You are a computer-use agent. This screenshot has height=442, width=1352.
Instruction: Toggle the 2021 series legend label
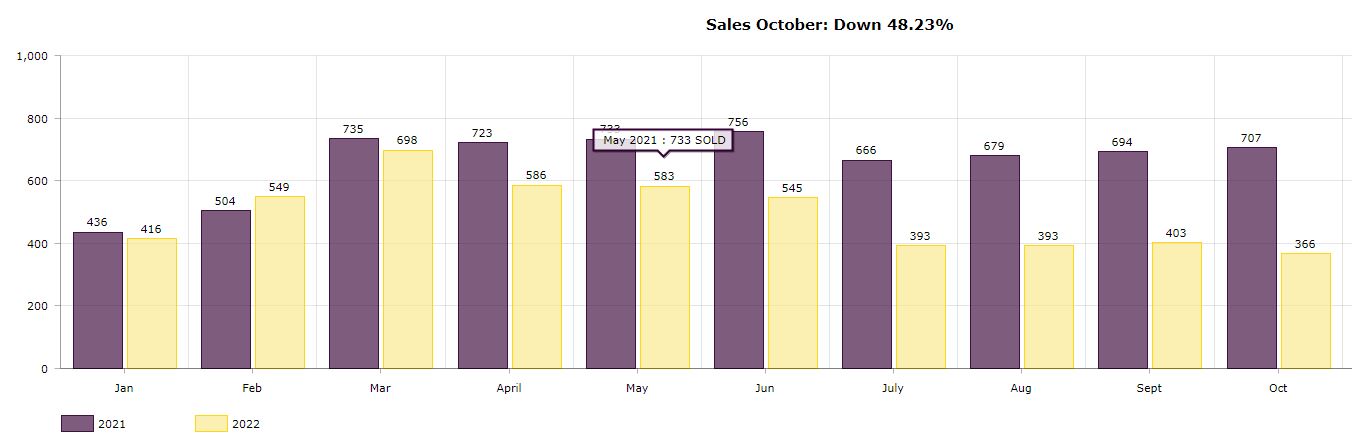pos(112,424)
